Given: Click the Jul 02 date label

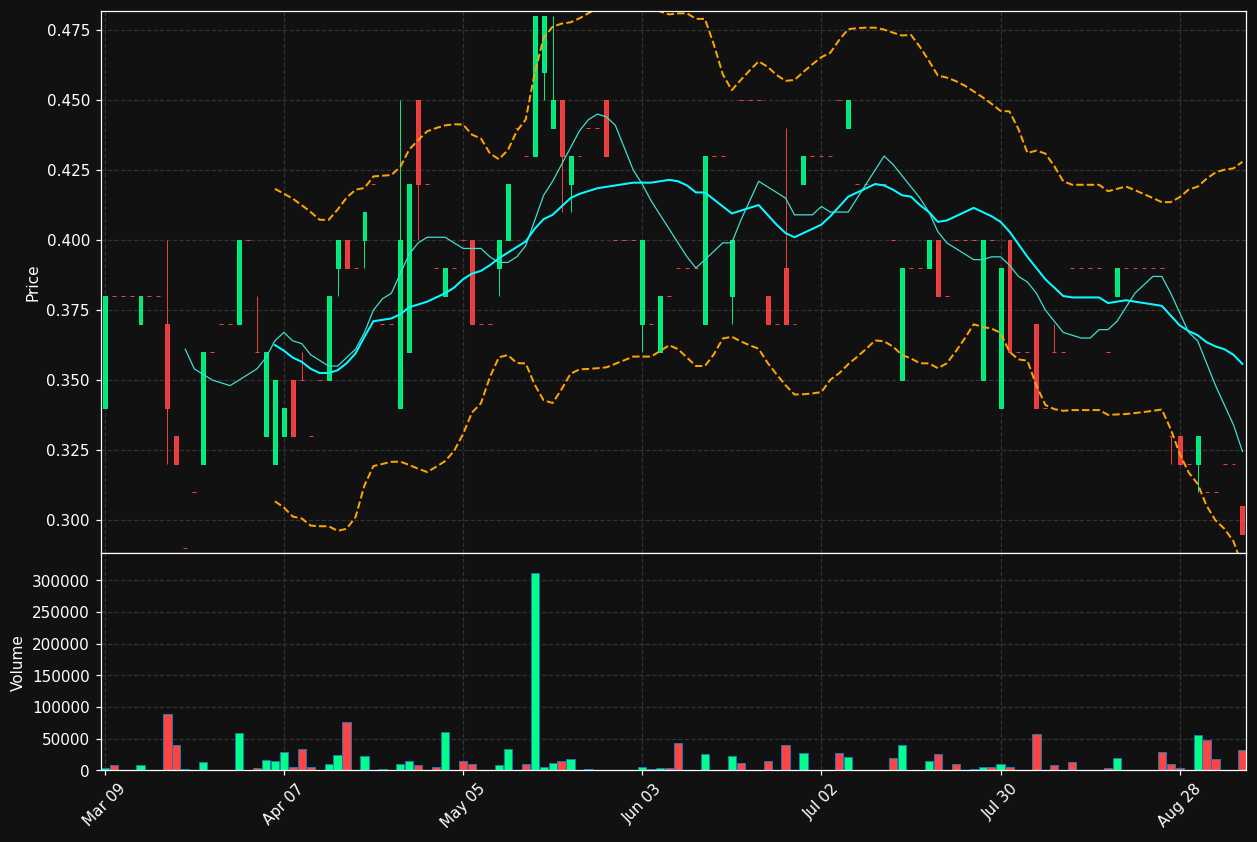Looking at the screenshot, I should pyautogui.click(x=820, y=803).
